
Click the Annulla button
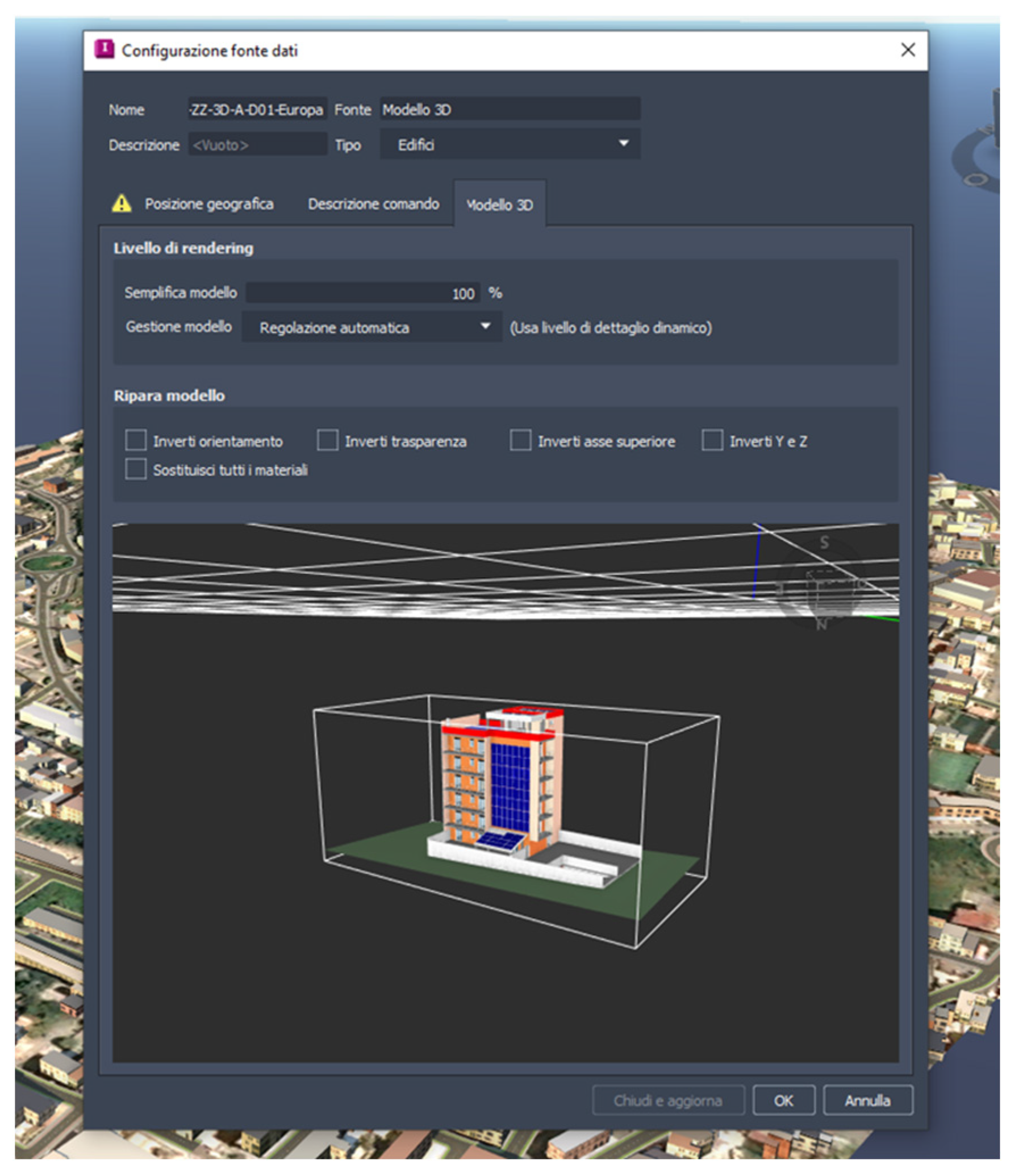pyautogui.click(x=868, y=1100)
